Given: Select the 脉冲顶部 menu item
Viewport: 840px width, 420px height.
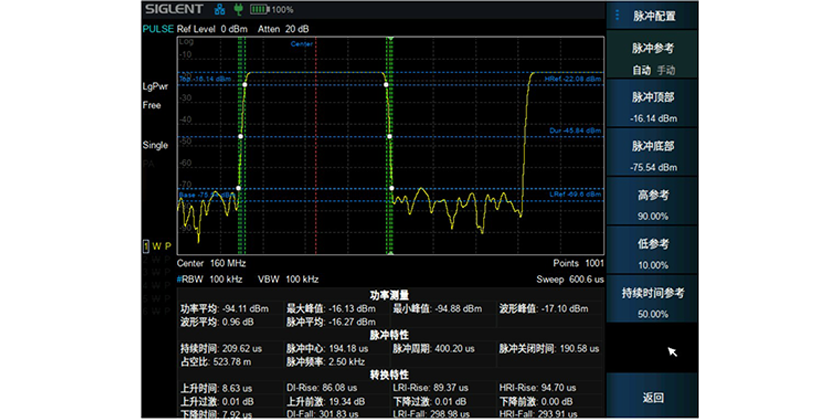Looking at the screenshot, I should [653, 107].
